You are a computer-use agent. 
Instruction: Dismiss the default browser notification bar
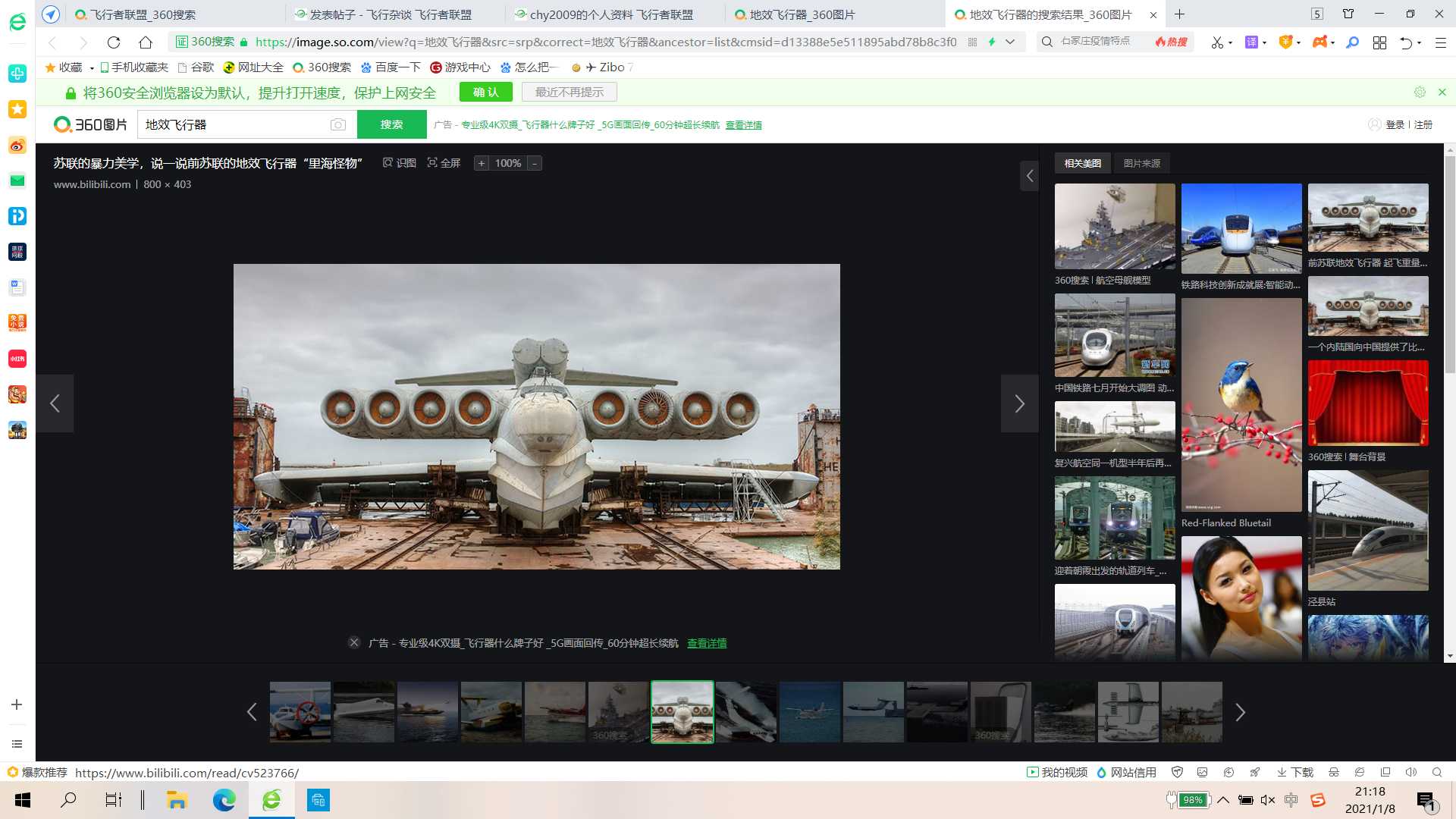[1442, 92]
